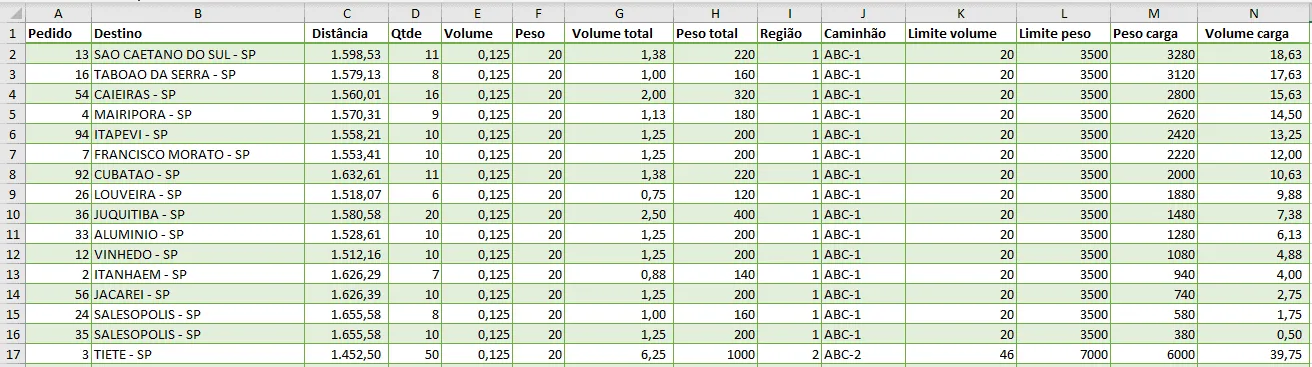1312x367 pixels.
Task: Click Peso carga value 6000
Action: coord(1155,354)
